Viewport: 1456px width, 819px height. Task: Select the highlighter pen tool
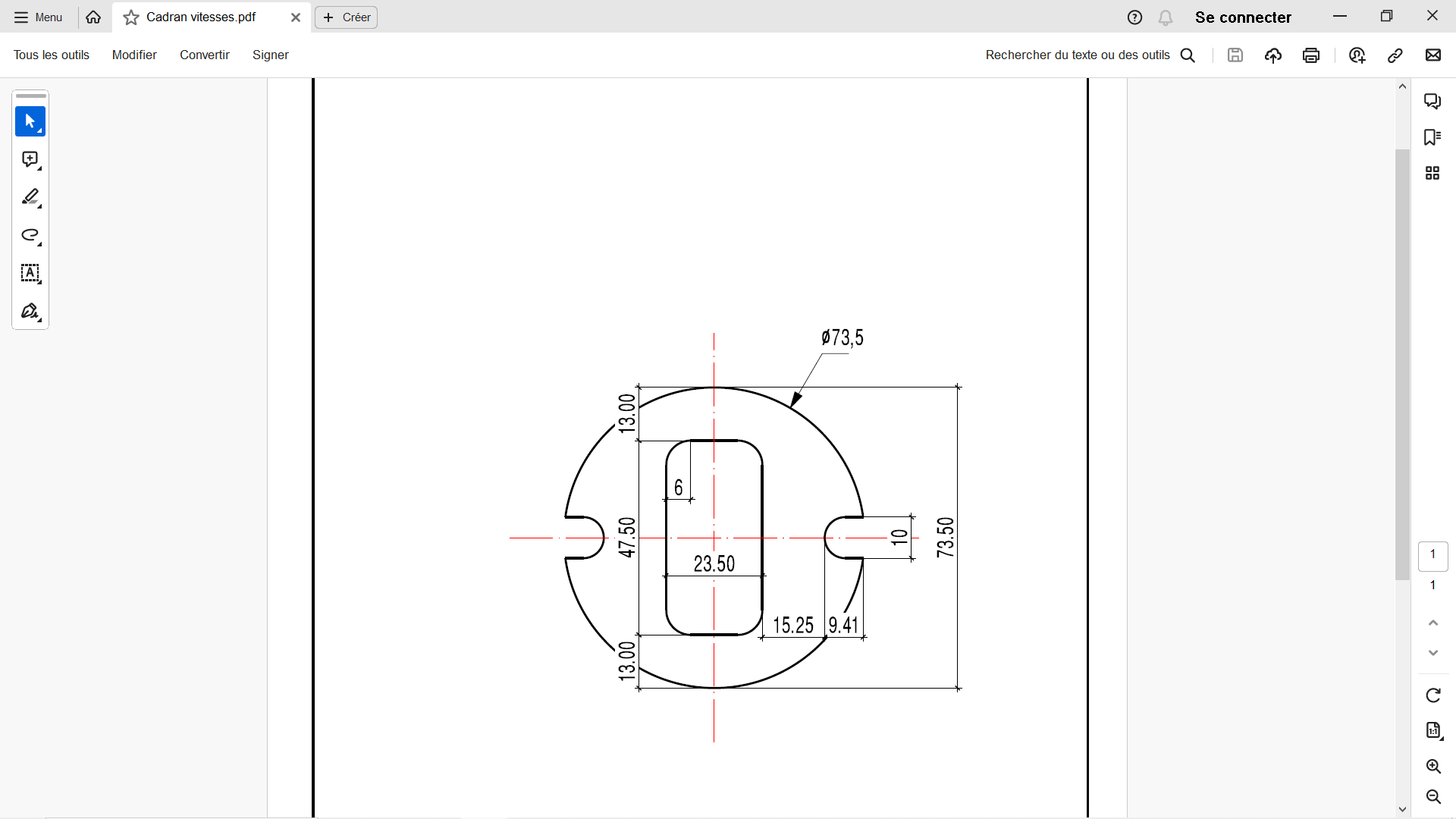point(30,197)
